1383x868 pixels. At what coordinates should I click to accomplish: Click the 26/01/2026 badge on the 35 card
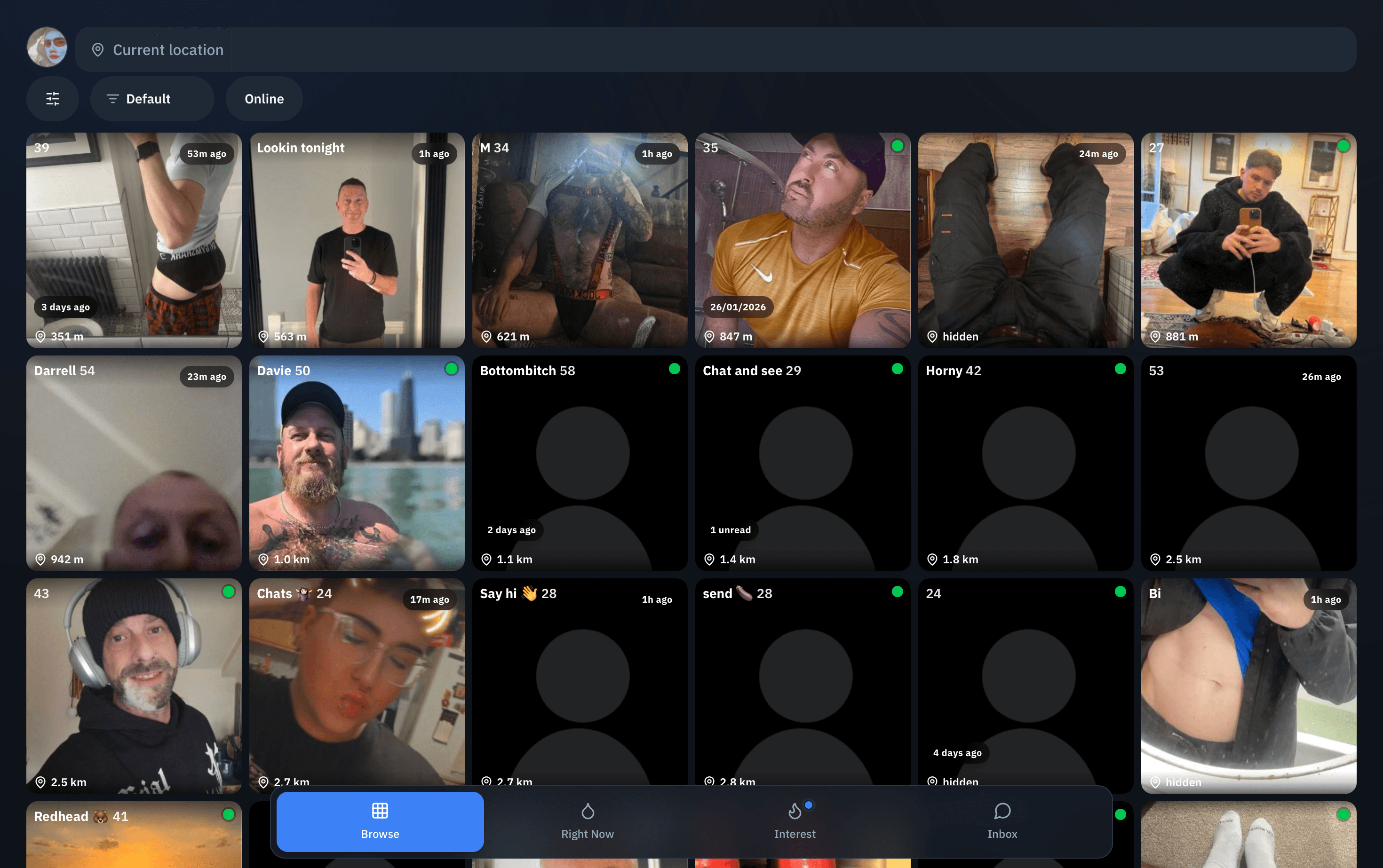738,307
